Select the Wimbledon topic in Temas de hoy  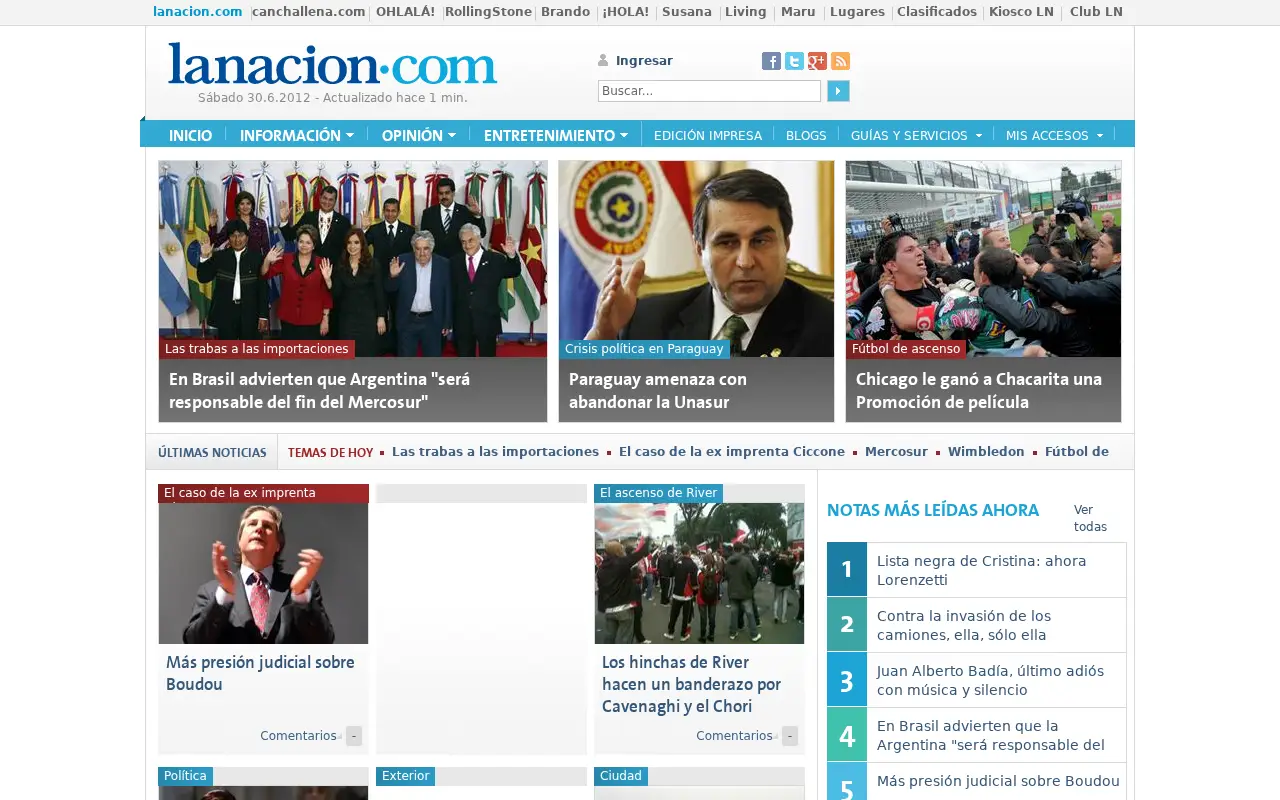(986, 452)
